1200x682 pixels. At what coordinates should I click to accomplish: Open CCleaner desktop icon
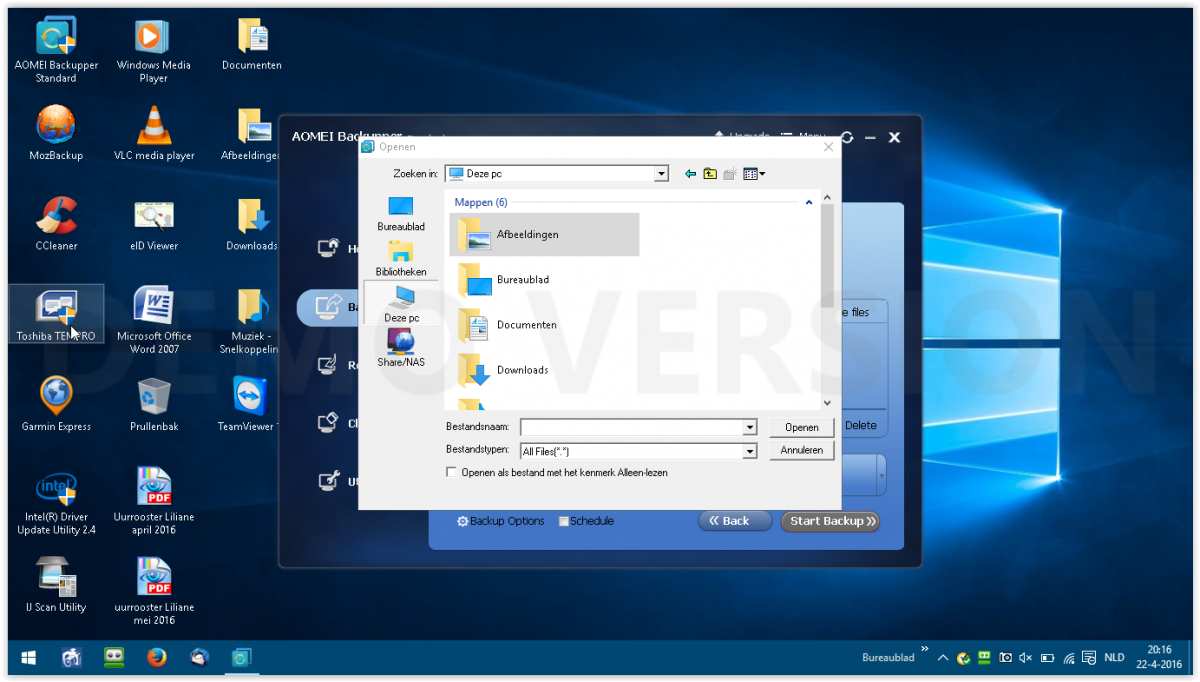pos(56,223)
